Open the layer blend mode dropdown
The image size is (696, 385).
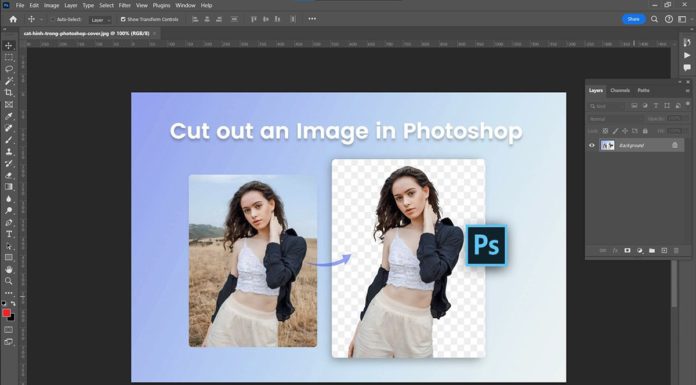coord(615,119)
